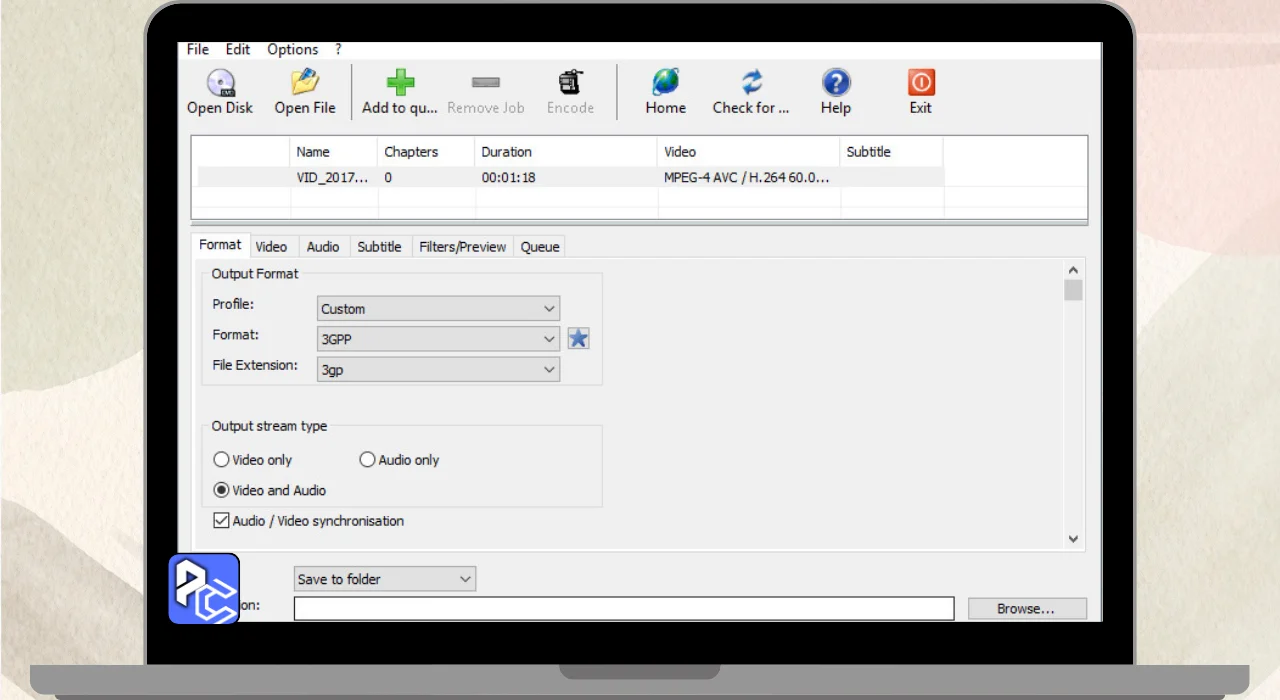Viewport: 1280px width, 700px height.
Task: Click the Check for updates icon
Action: (751, 83)
